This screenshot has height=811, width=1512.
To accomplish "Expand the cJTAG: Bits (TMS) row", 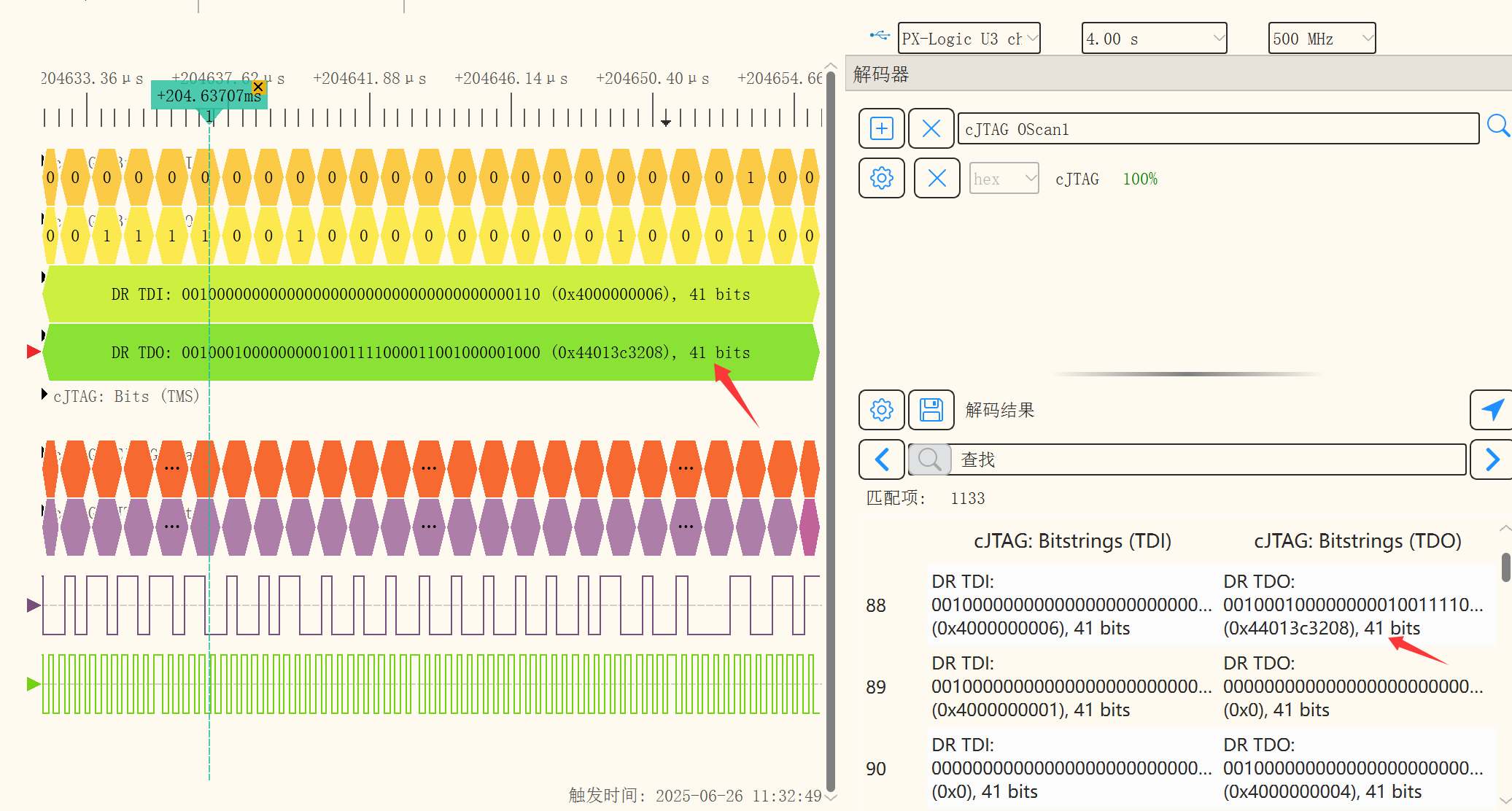I will point(44,395).
